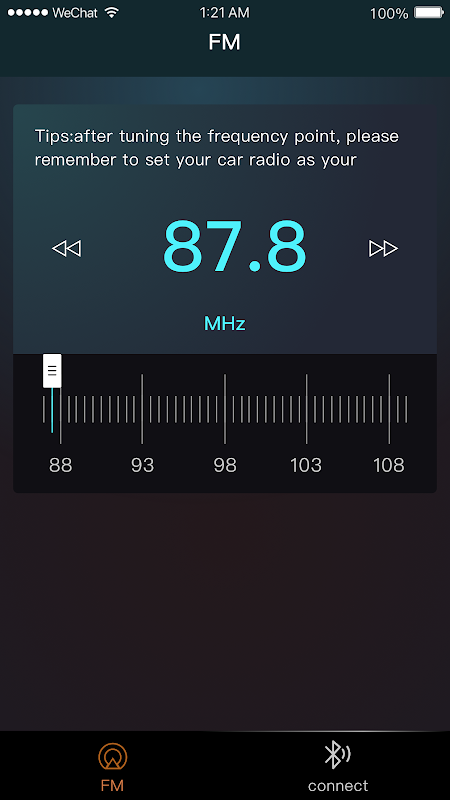
Task: Select the 103 mark on frequency scale
Action: (306, 465)
